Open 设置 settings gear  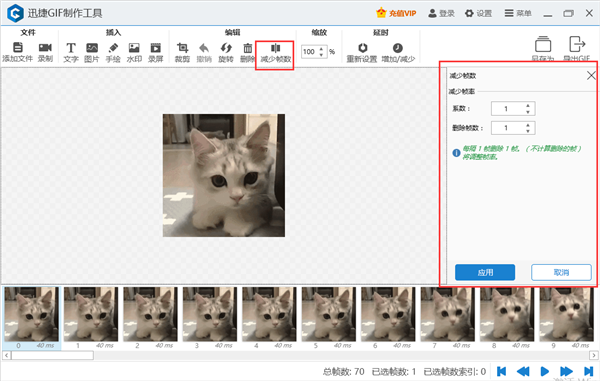click(x=478, y=13)
